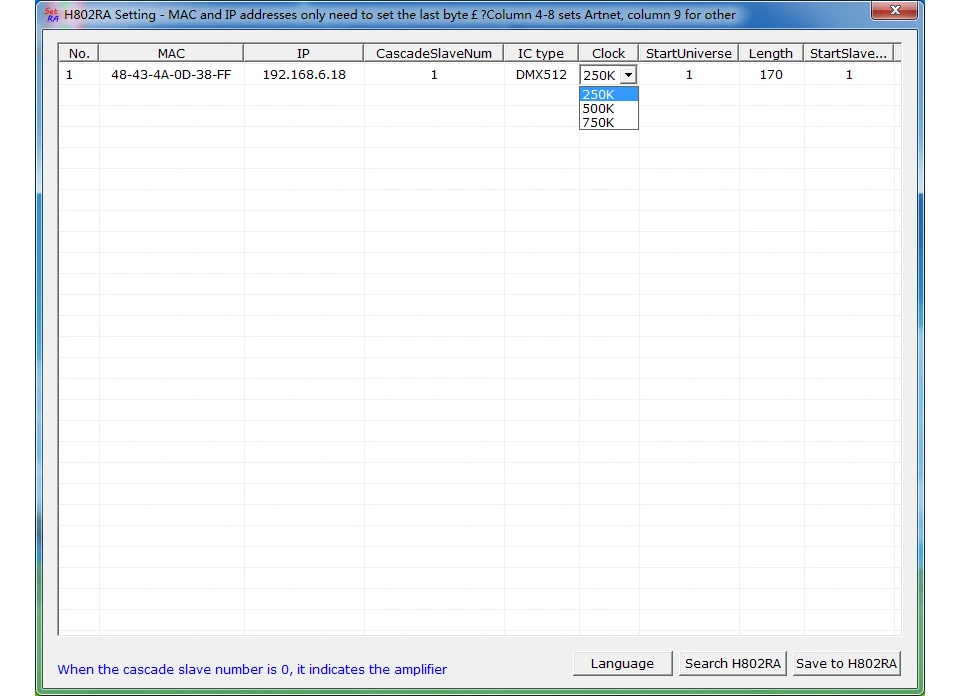The image size is (960, 696).
Task: Click the IP column header
Action: coord(303,53)
